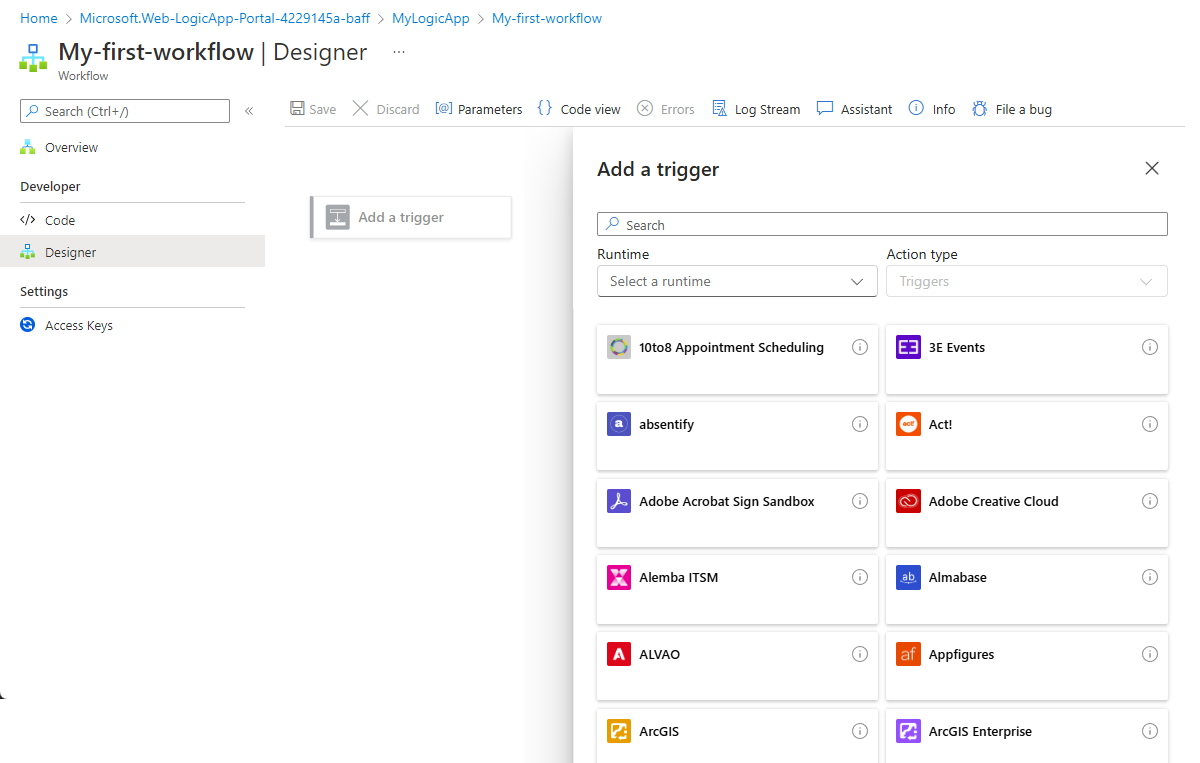The width and height of the screenshot is (1200, 763).
Task: Click the 3E Events connector icon
Action: click(908, 347)
